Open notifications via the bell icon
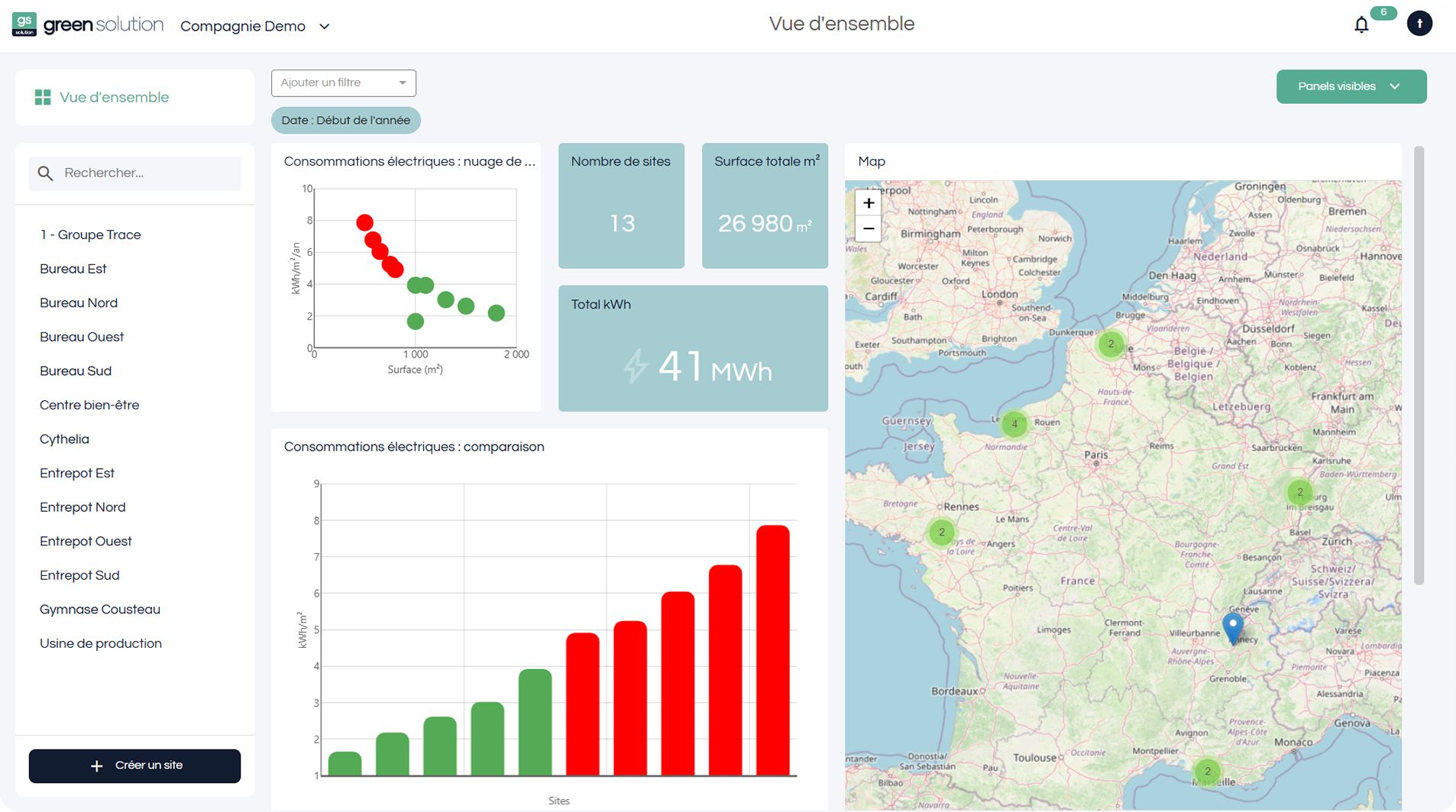 [1361, 24]
